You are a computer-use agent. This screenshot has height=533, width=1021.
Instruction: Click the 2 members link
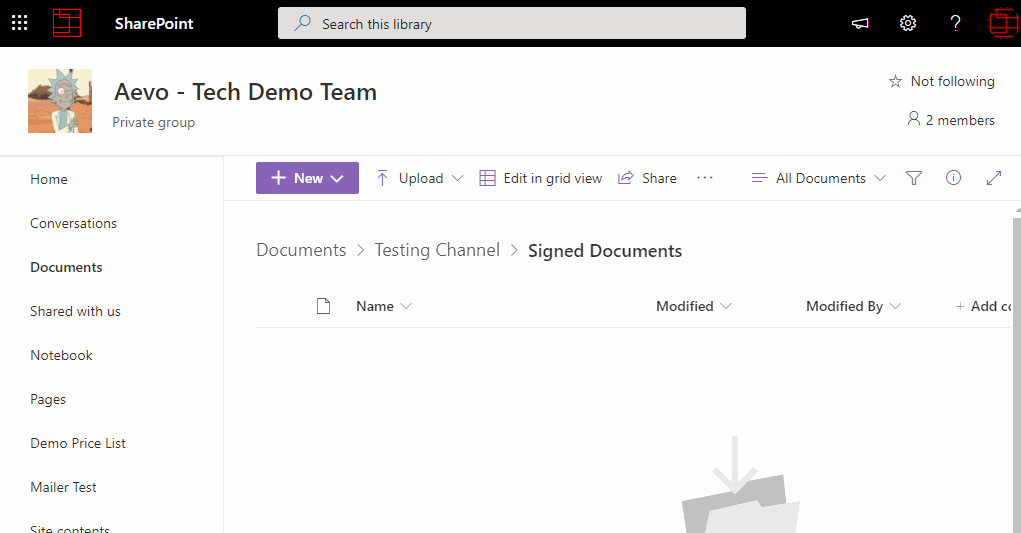coord(960,120)
